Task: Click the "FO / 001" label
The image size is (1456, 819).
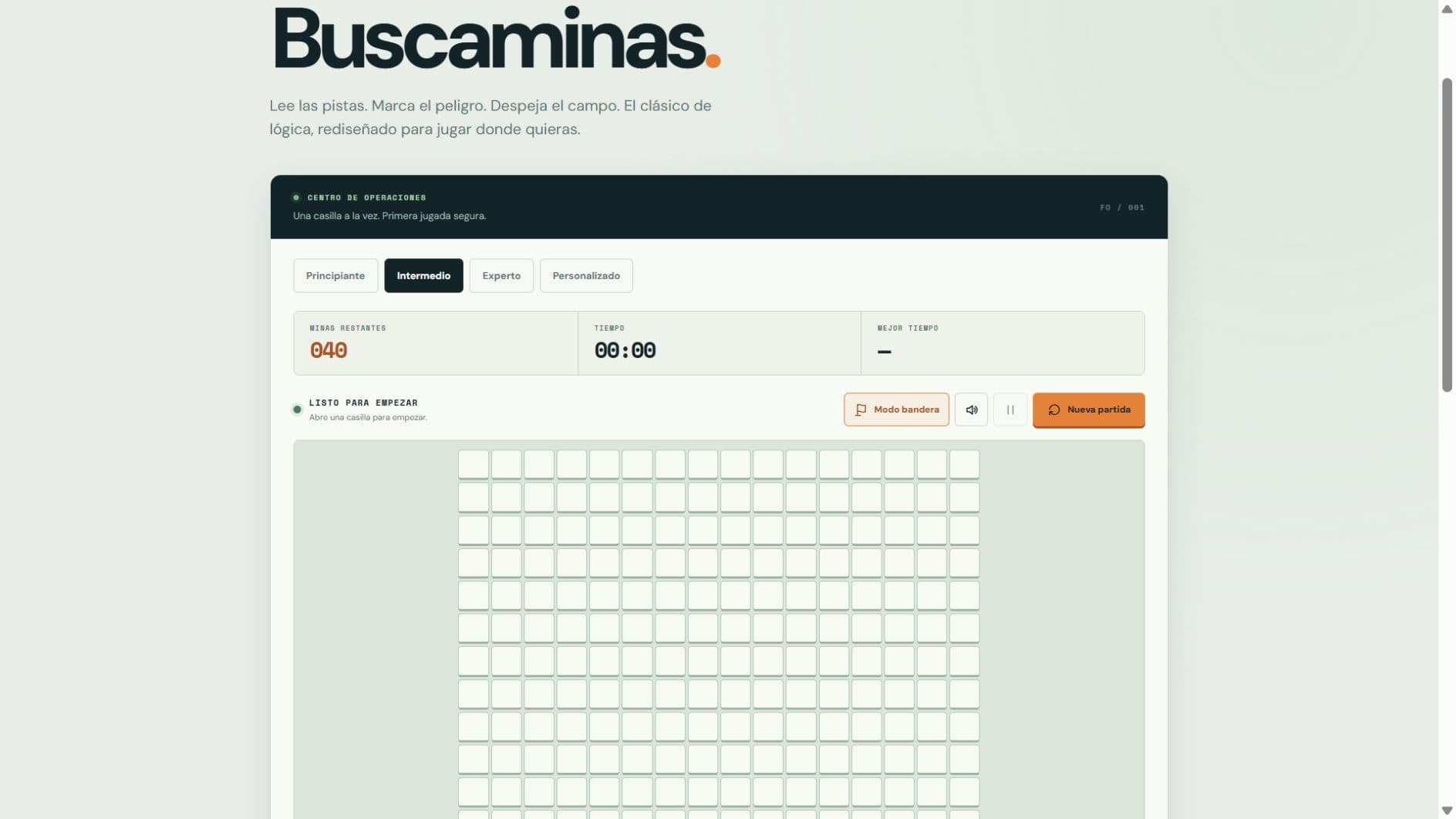Action: point(1122,207)
